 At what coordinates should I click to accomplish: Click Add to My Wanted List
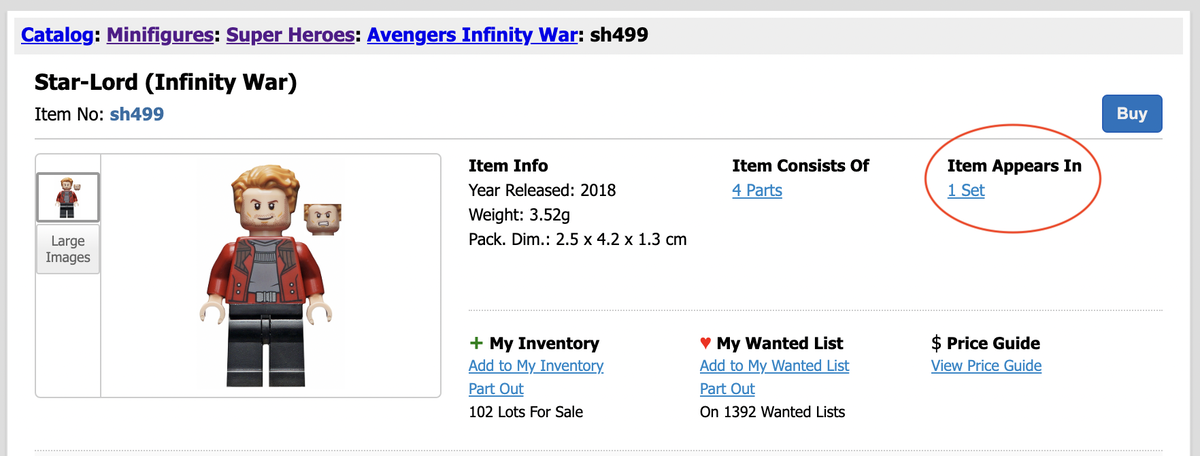775,366
